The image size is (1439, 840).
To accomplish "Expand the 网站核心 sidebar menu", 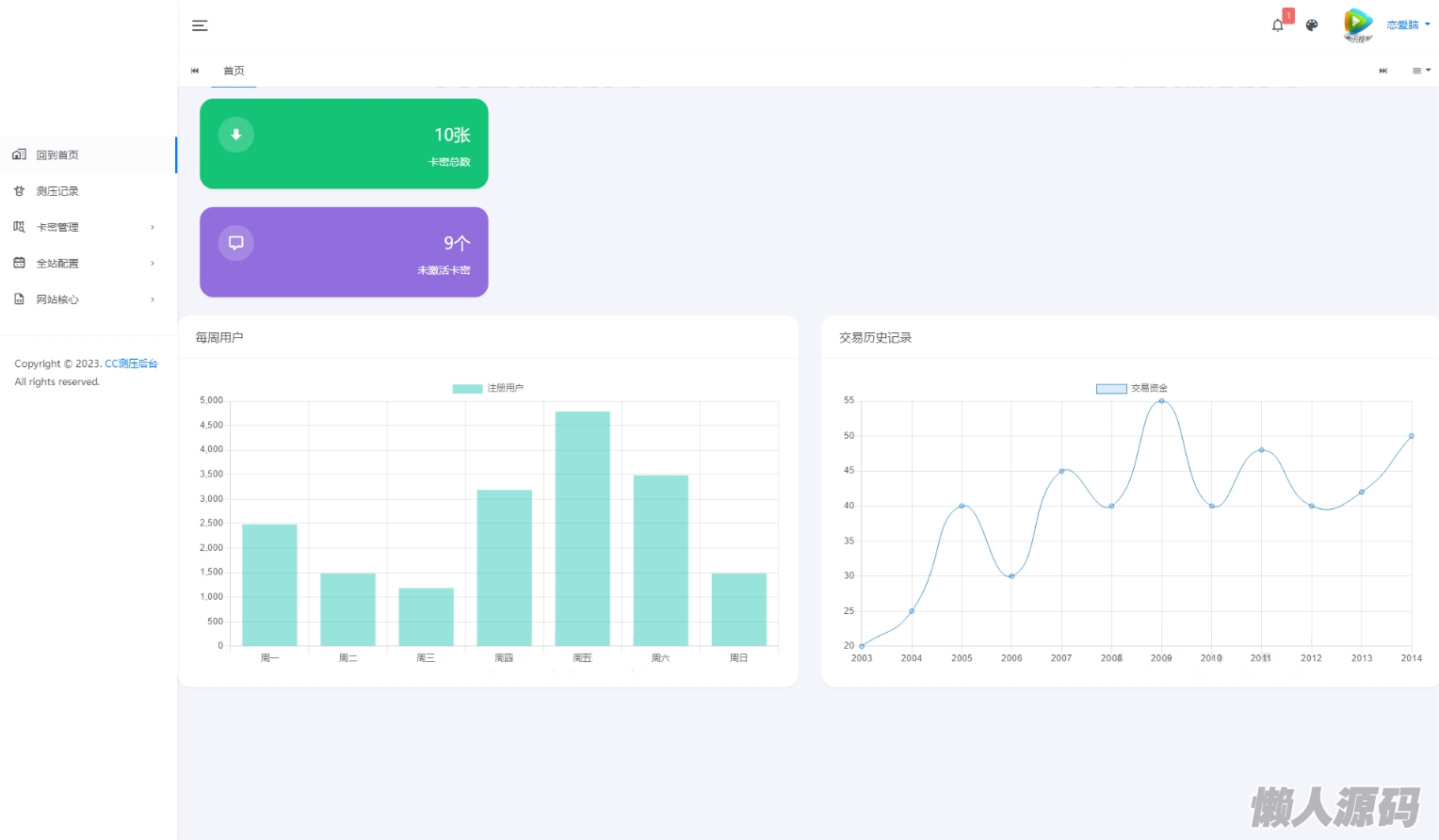I will point(89,299).
